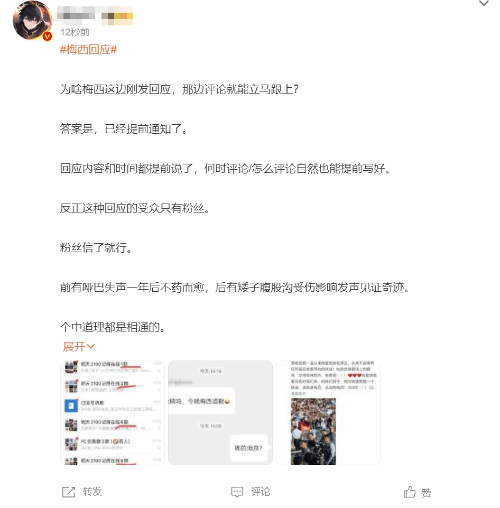Open the chat bubble conversation thumbnail
500x508 pixels.
tap(220, 412)
